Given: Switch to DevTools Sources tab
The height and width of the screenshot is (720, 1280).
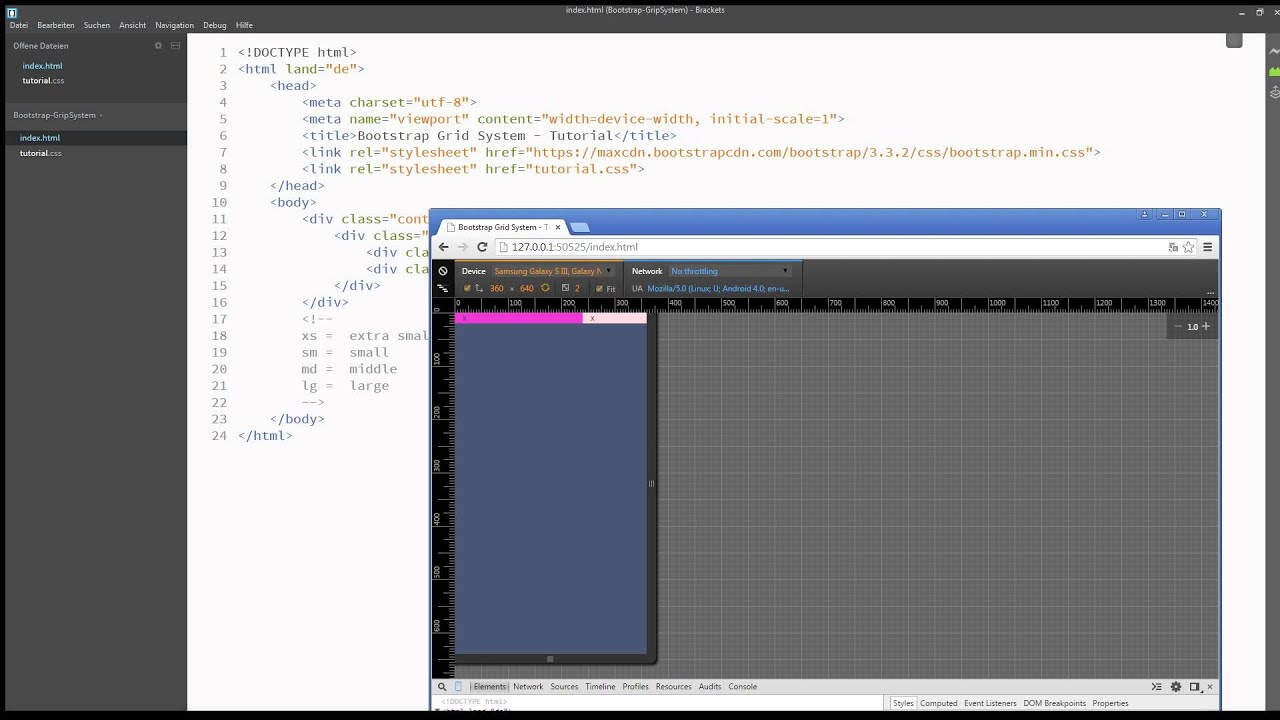Looking at the screenshot, I should coord(564,687).
